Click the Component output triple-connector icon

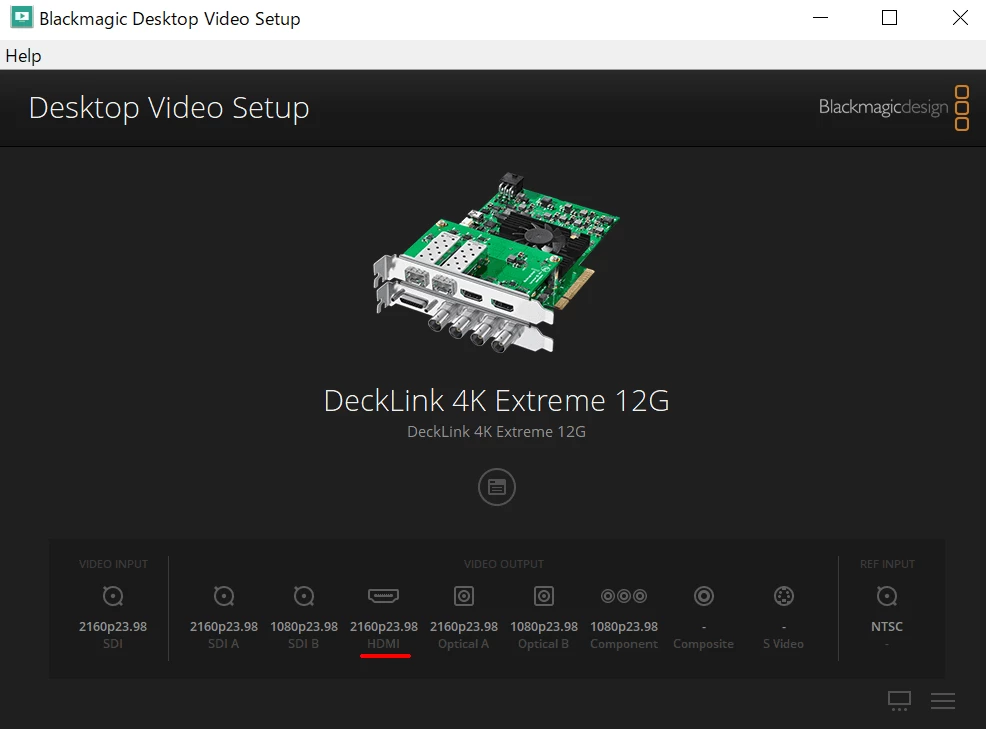tap(624, 596)
